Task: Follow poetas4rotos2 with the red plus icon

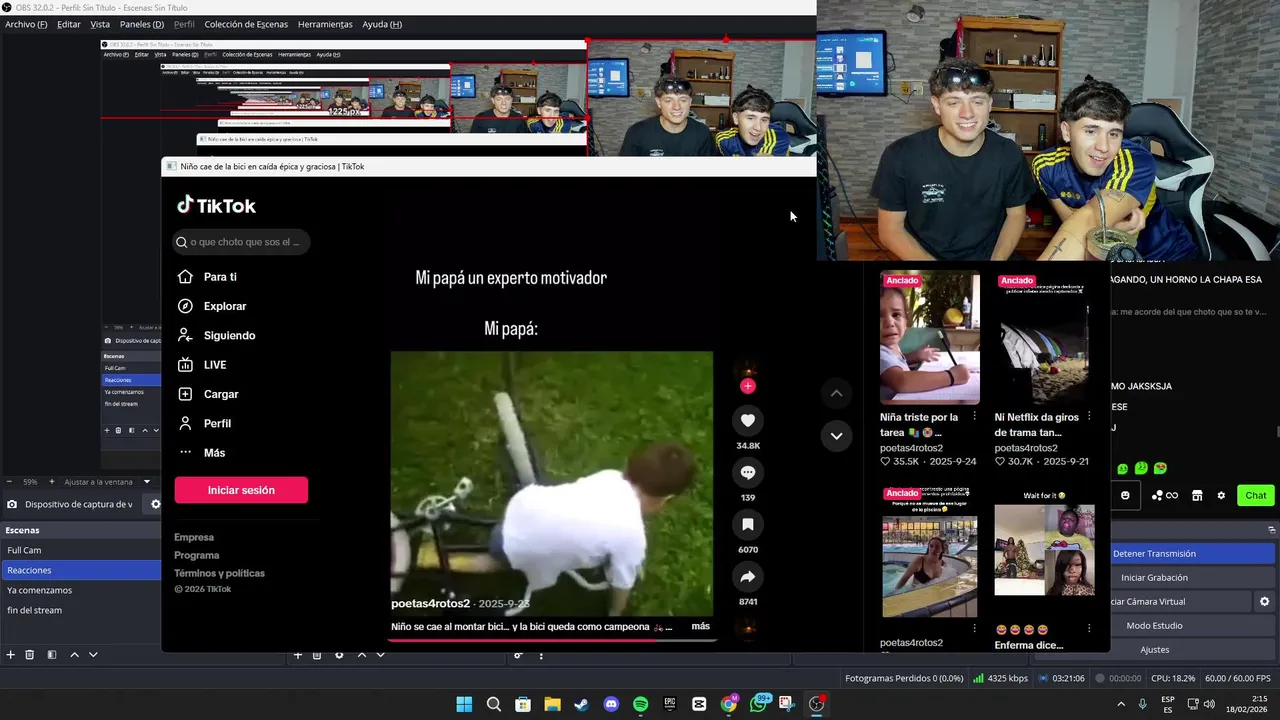Action: pos(748,386)
